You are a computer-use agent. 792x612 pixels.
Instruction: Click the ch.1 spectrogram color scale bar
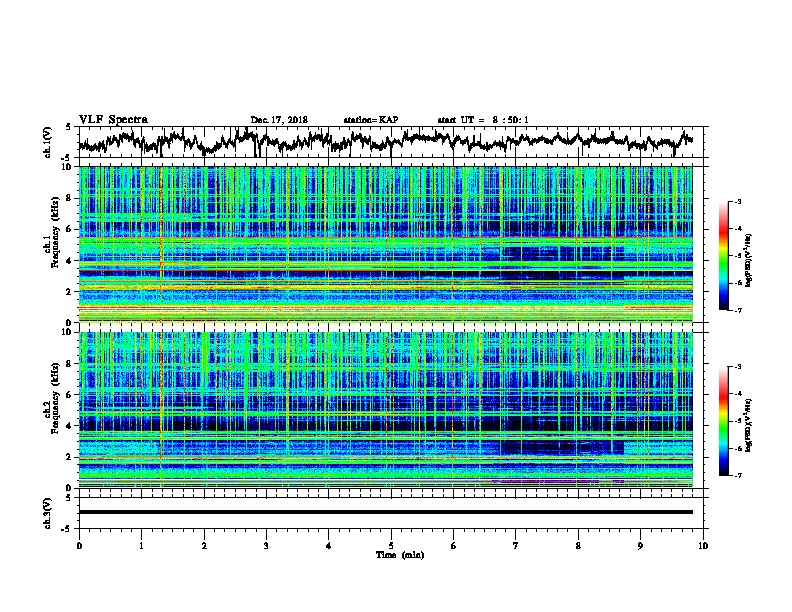click(724, 256)
